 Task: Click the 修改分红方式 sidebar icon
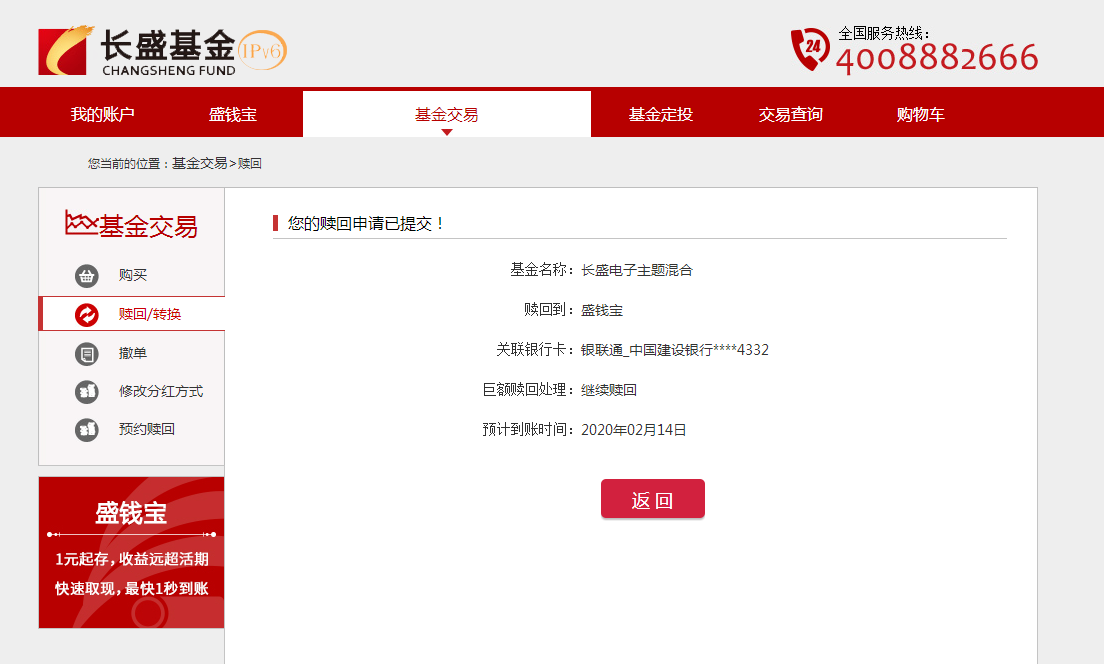click(x=87, y=391)
